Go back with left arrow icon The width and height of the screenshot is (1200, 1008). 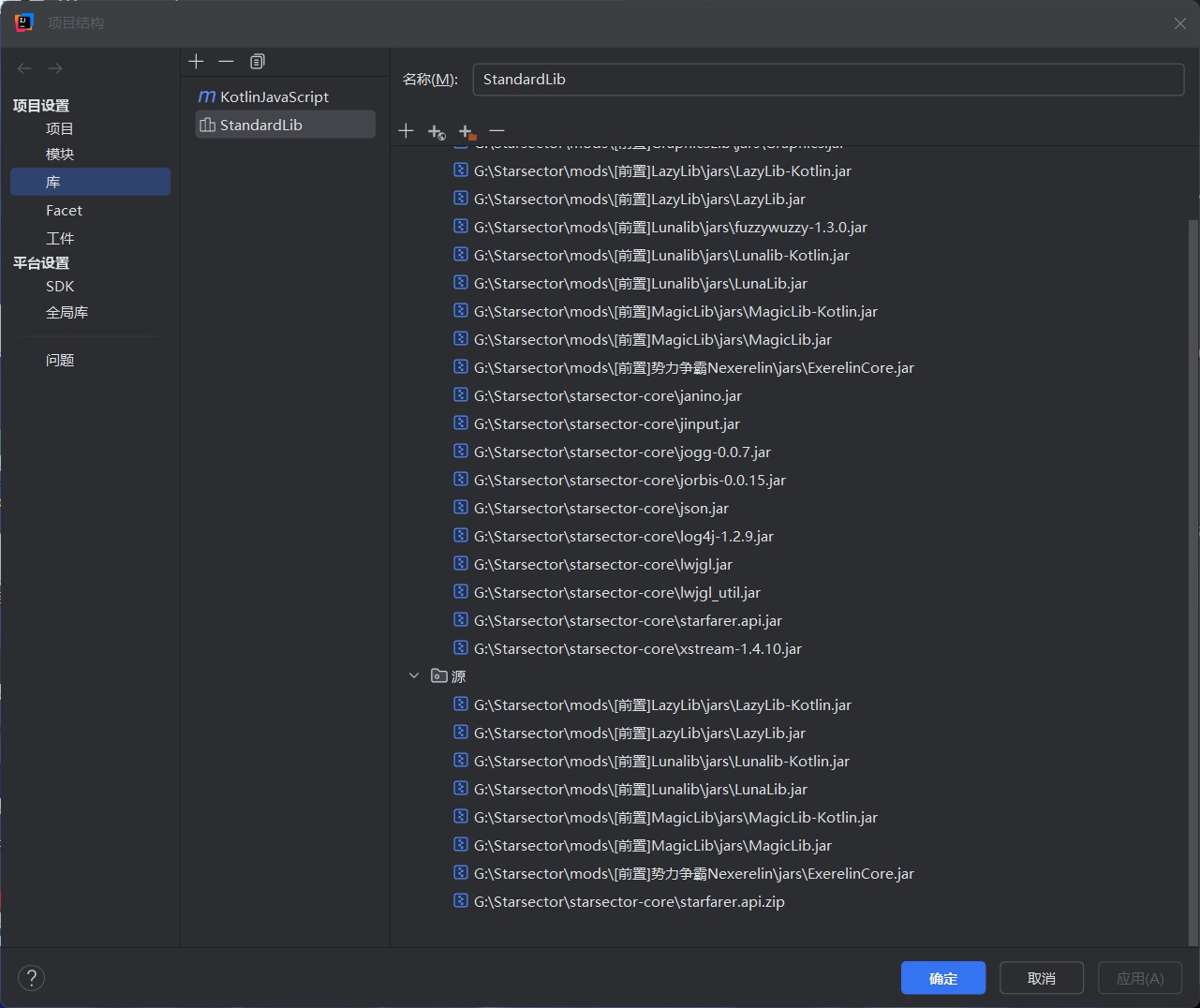pos(25,68)
